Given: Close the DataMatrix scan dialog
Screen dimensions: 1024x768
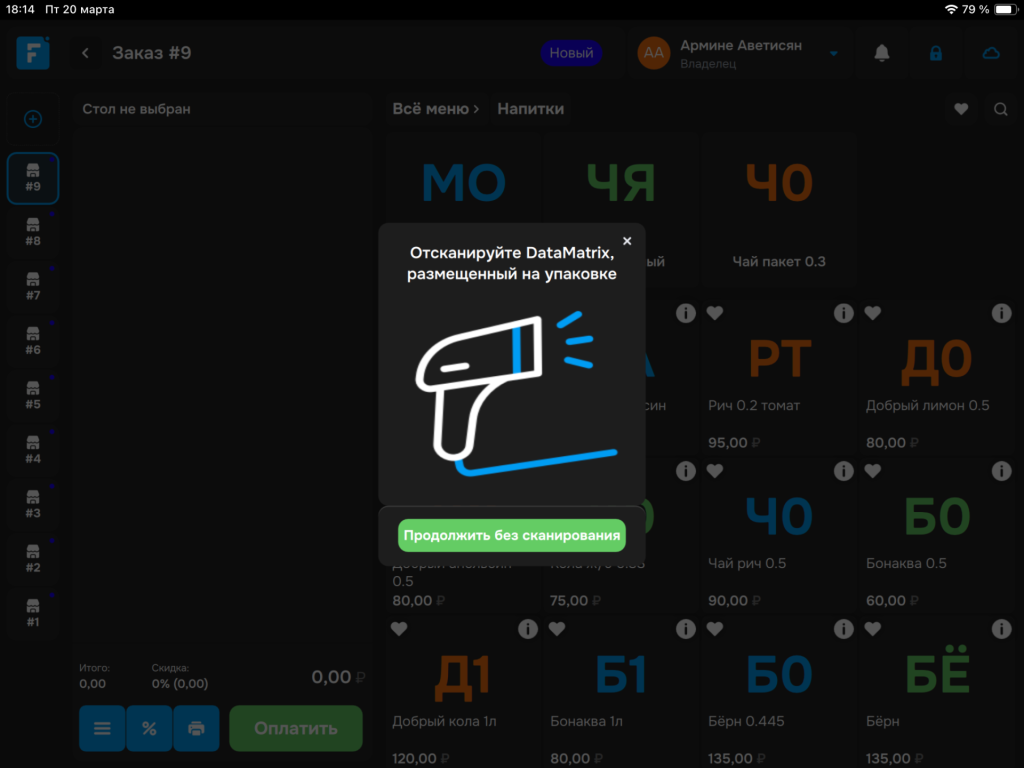Looking at the screenshot, I should pos(627,241).
